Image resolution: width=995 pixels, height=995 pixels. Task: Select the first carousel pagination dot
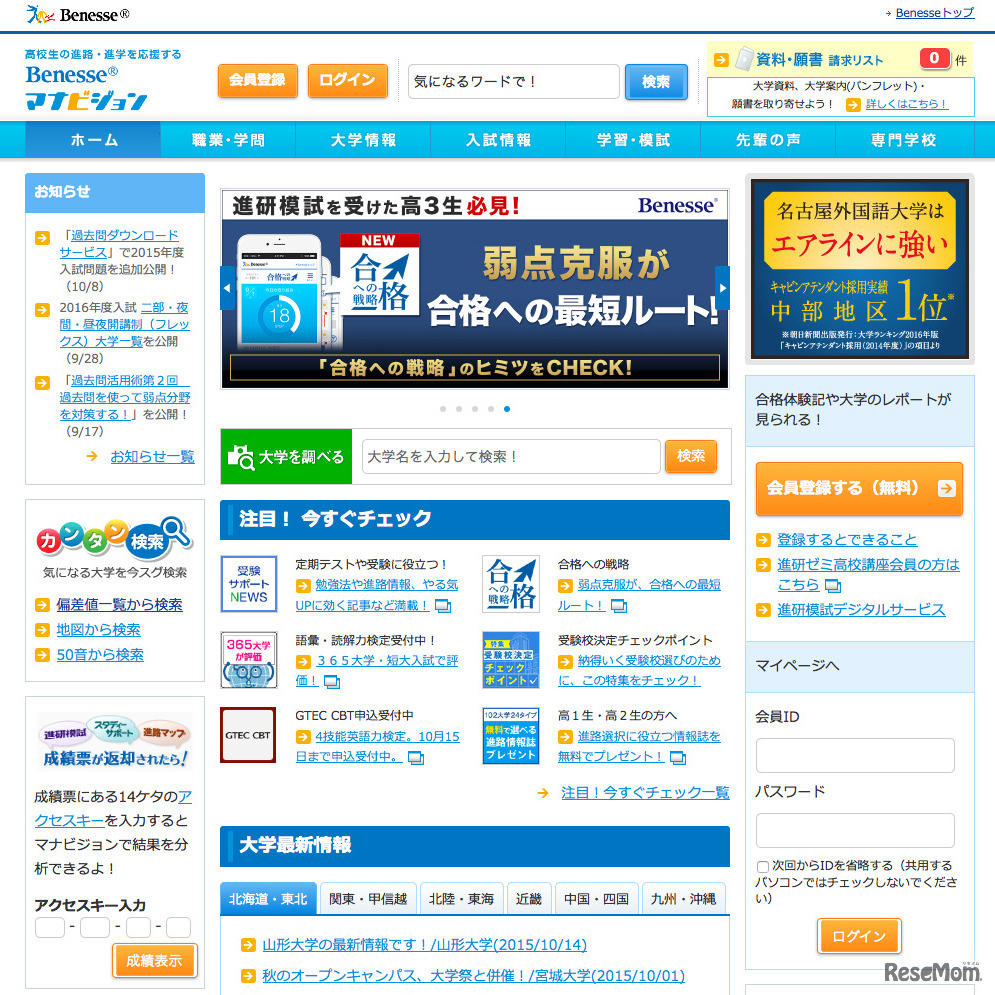click(x=443, y=409)
